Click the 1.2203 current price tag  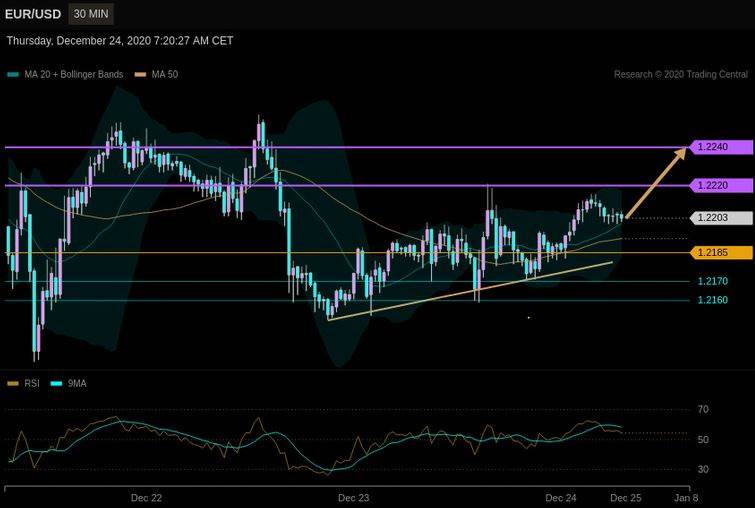point(720,218)
